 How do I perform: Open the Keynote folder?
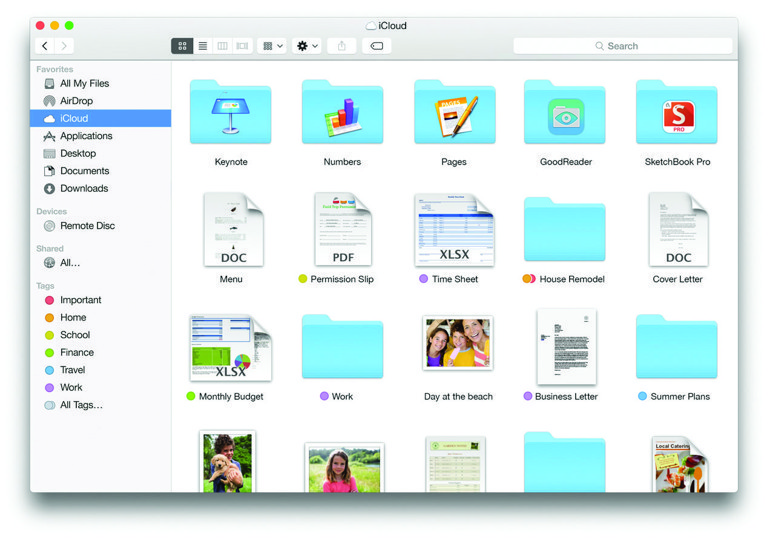(230, 113)
